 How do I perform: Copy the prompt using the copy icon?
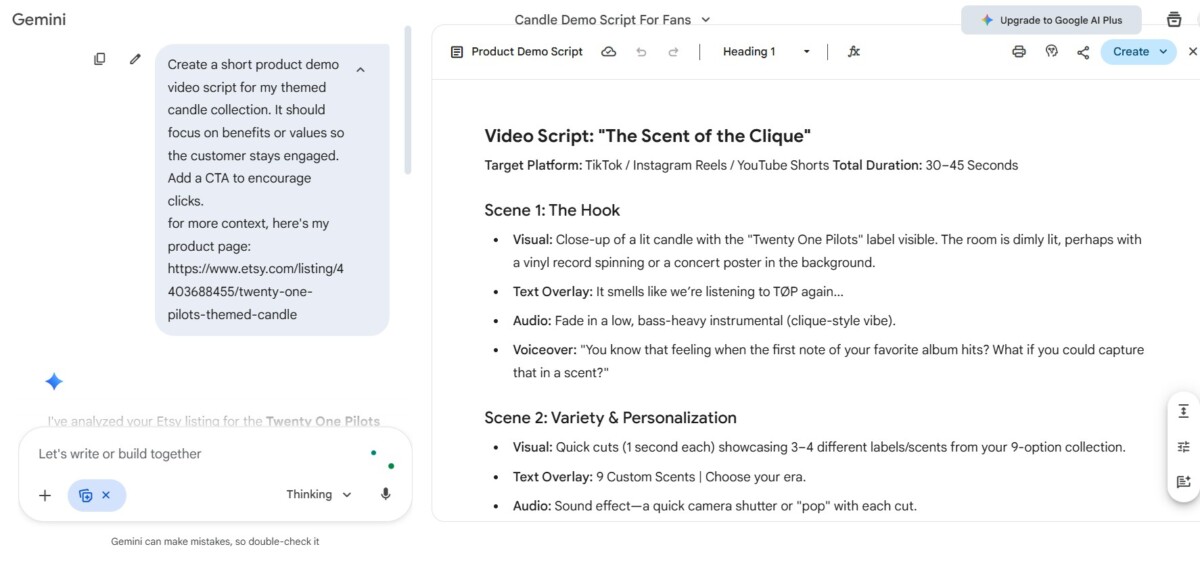(x=99, y=59)
